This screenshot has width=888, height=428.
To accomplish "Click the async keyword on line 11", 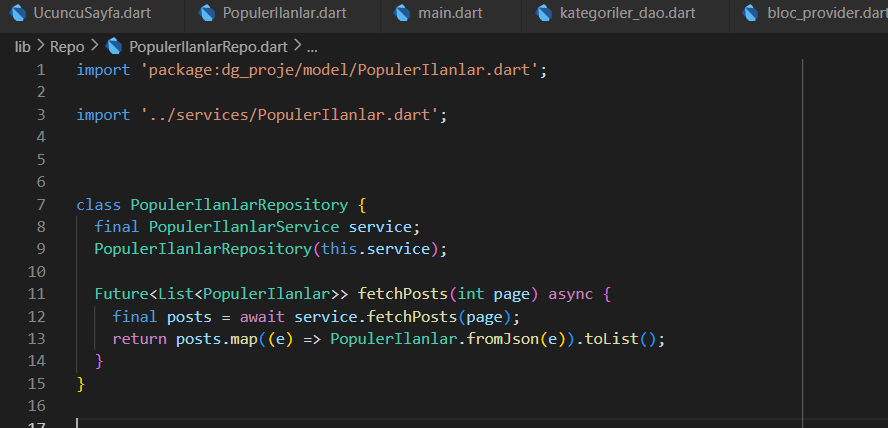I will pos(570,294).
